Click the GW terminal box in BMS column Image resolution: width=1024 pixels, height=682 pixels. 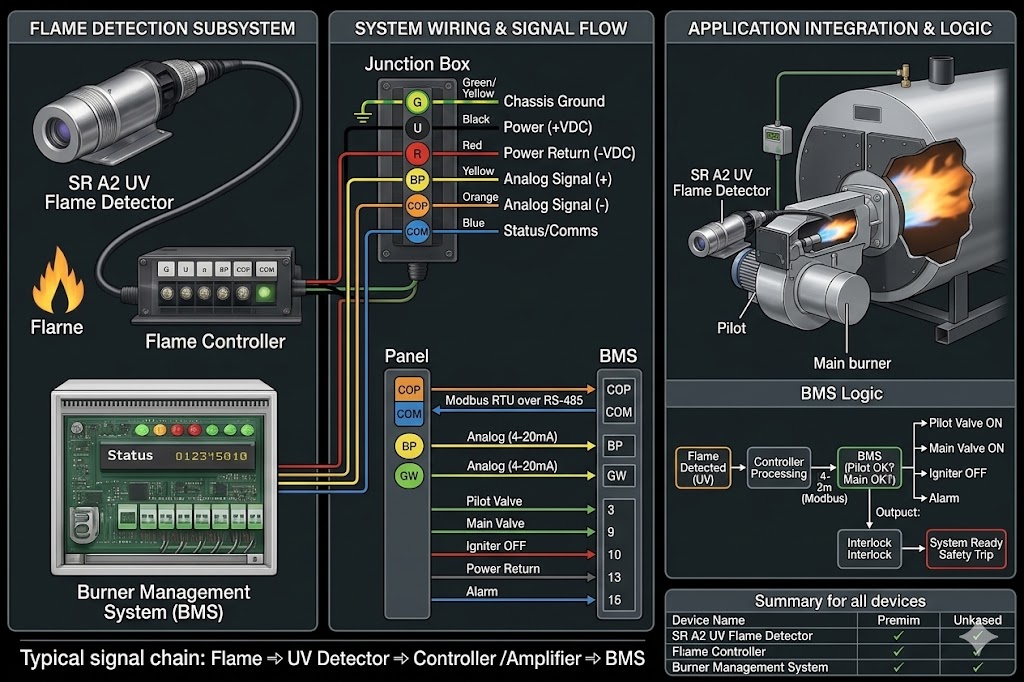618,476
